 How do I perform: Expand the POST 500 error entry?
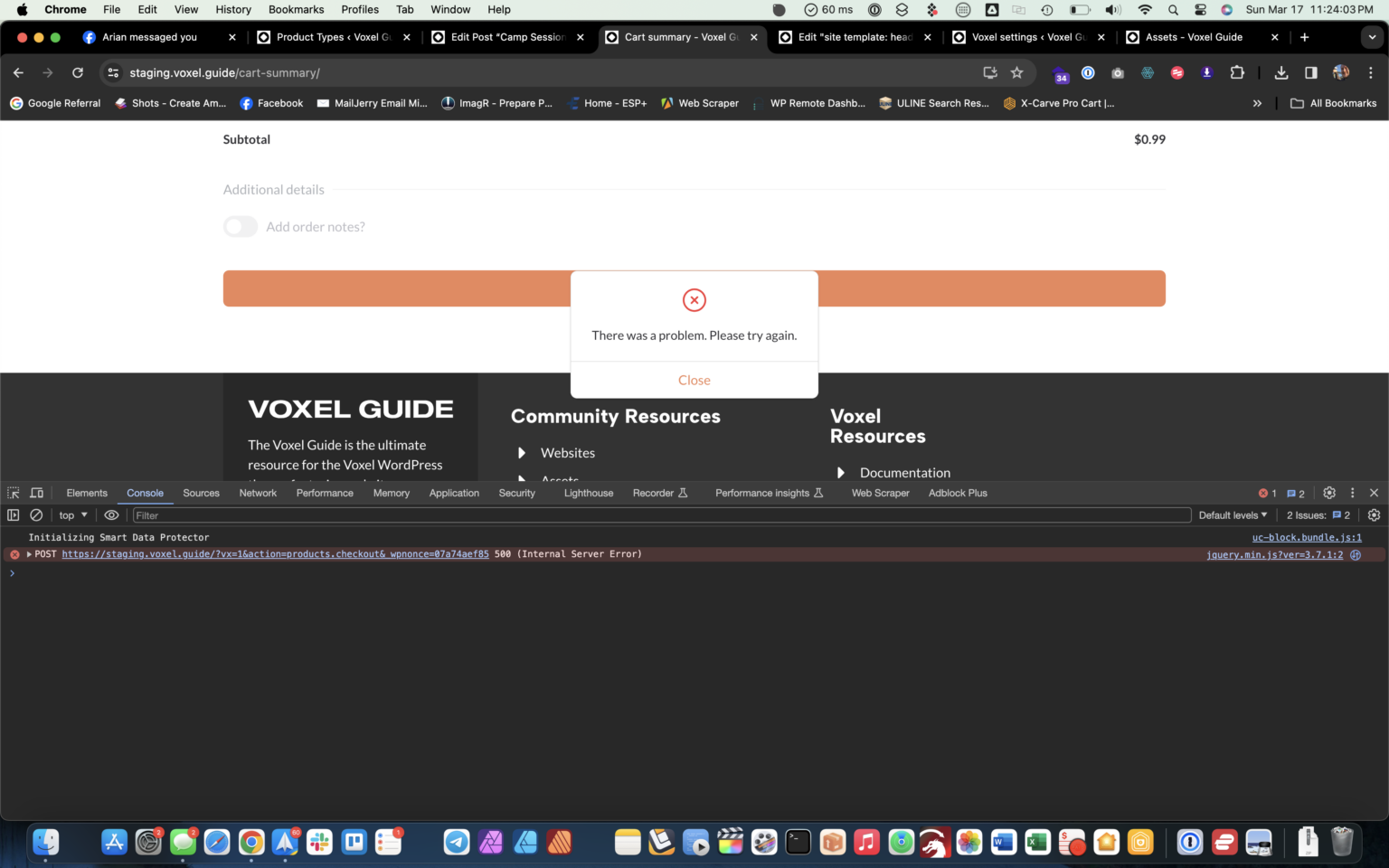(28, 553)
